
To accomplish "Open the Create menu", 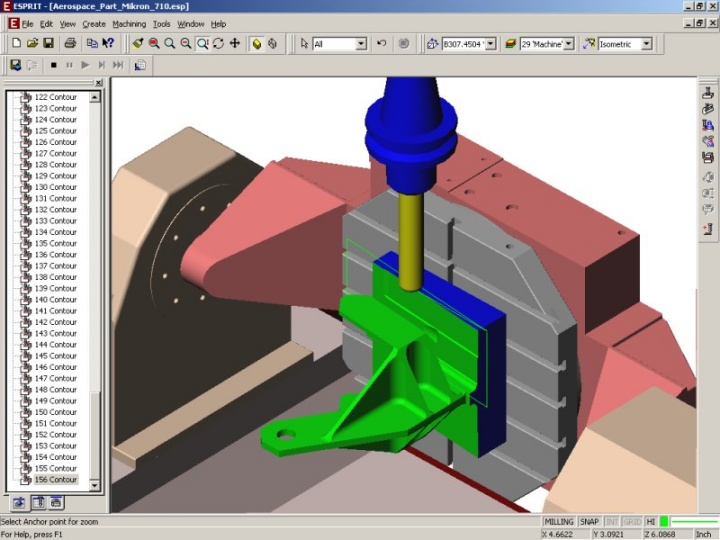I will click(94, 24).
